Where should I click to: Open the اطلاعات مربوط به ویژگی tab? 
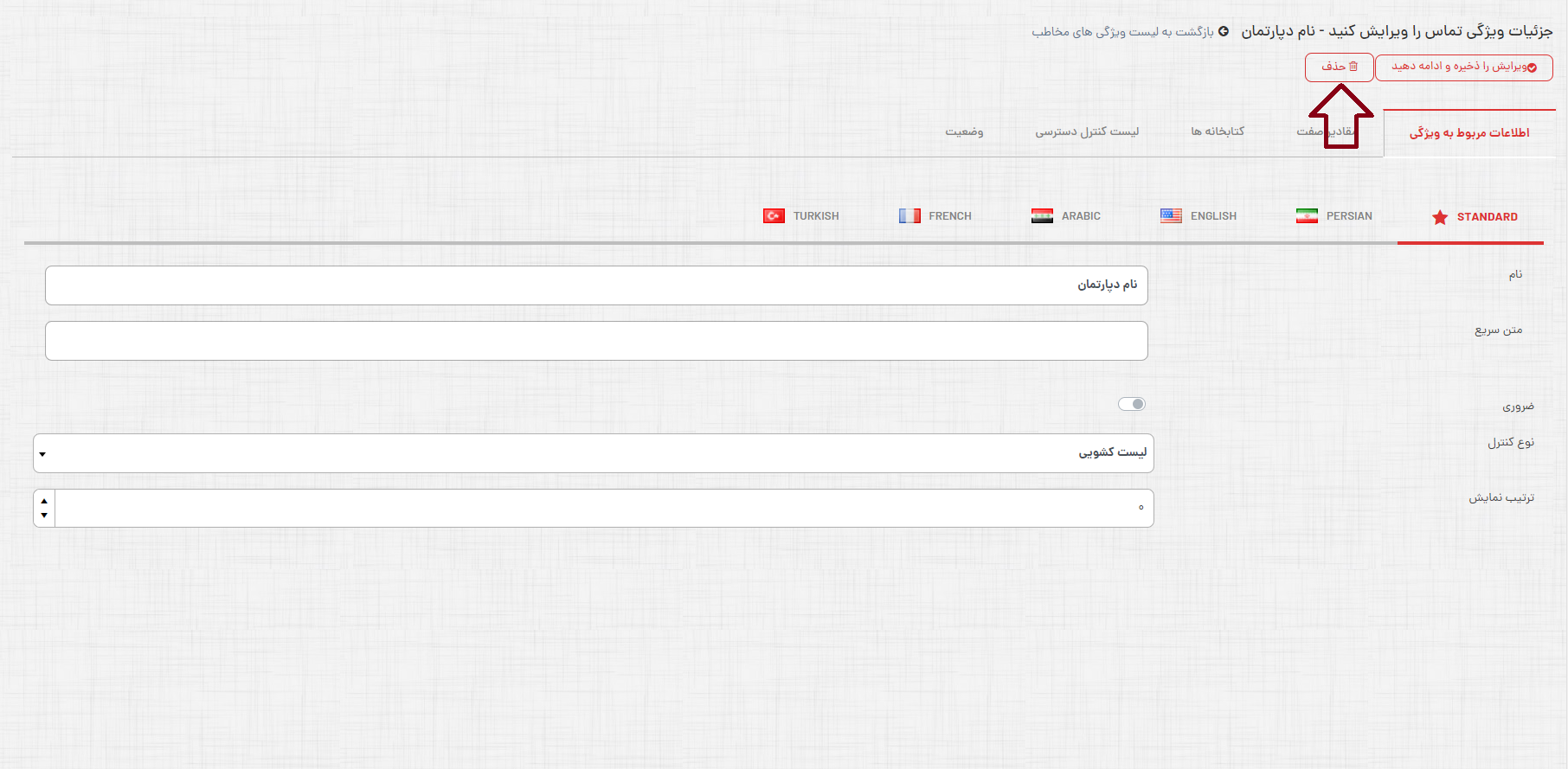tap(1468, 132)
